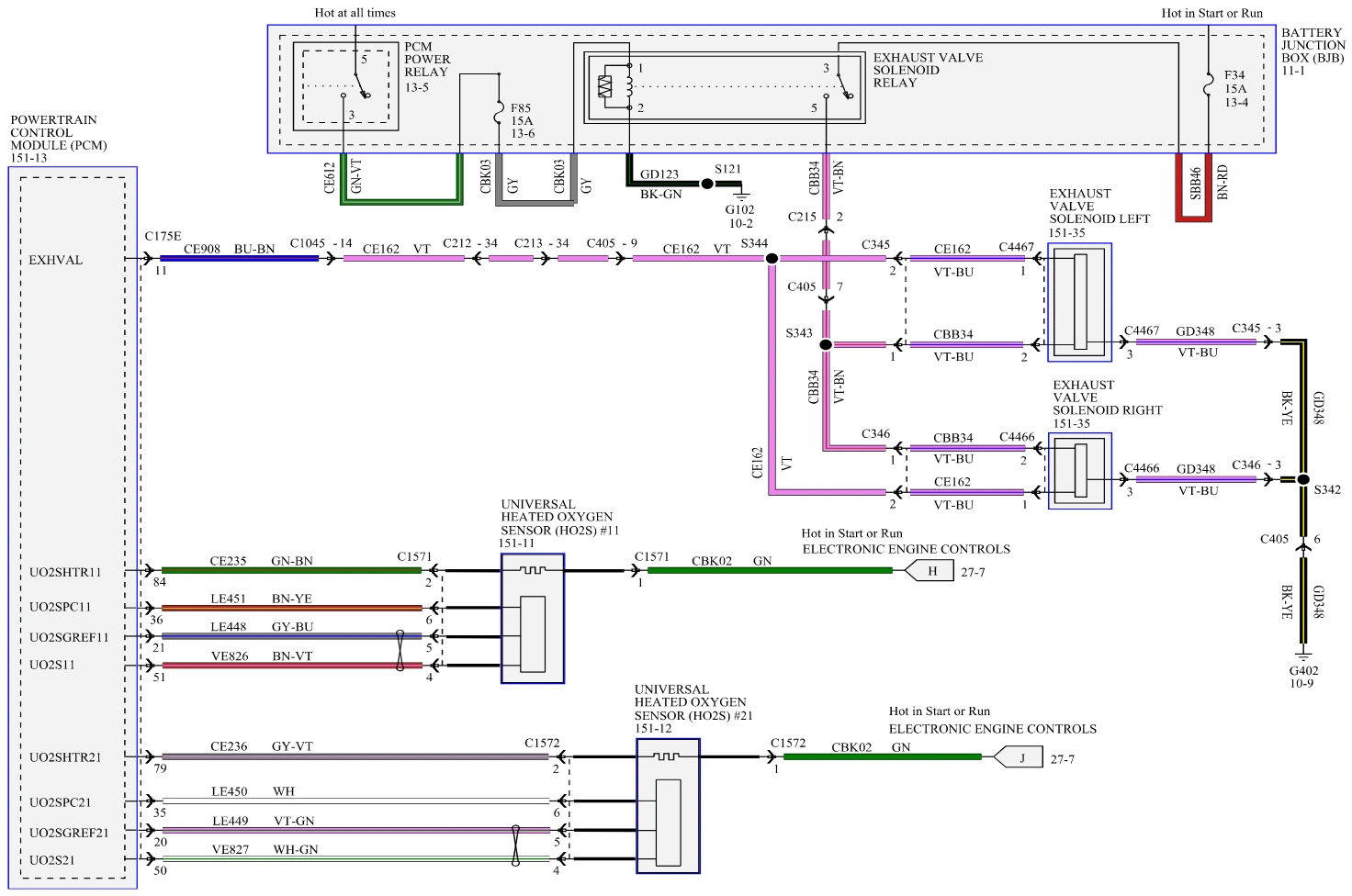
Task: Click the CE908 wire label
Action: click(202, 249)
